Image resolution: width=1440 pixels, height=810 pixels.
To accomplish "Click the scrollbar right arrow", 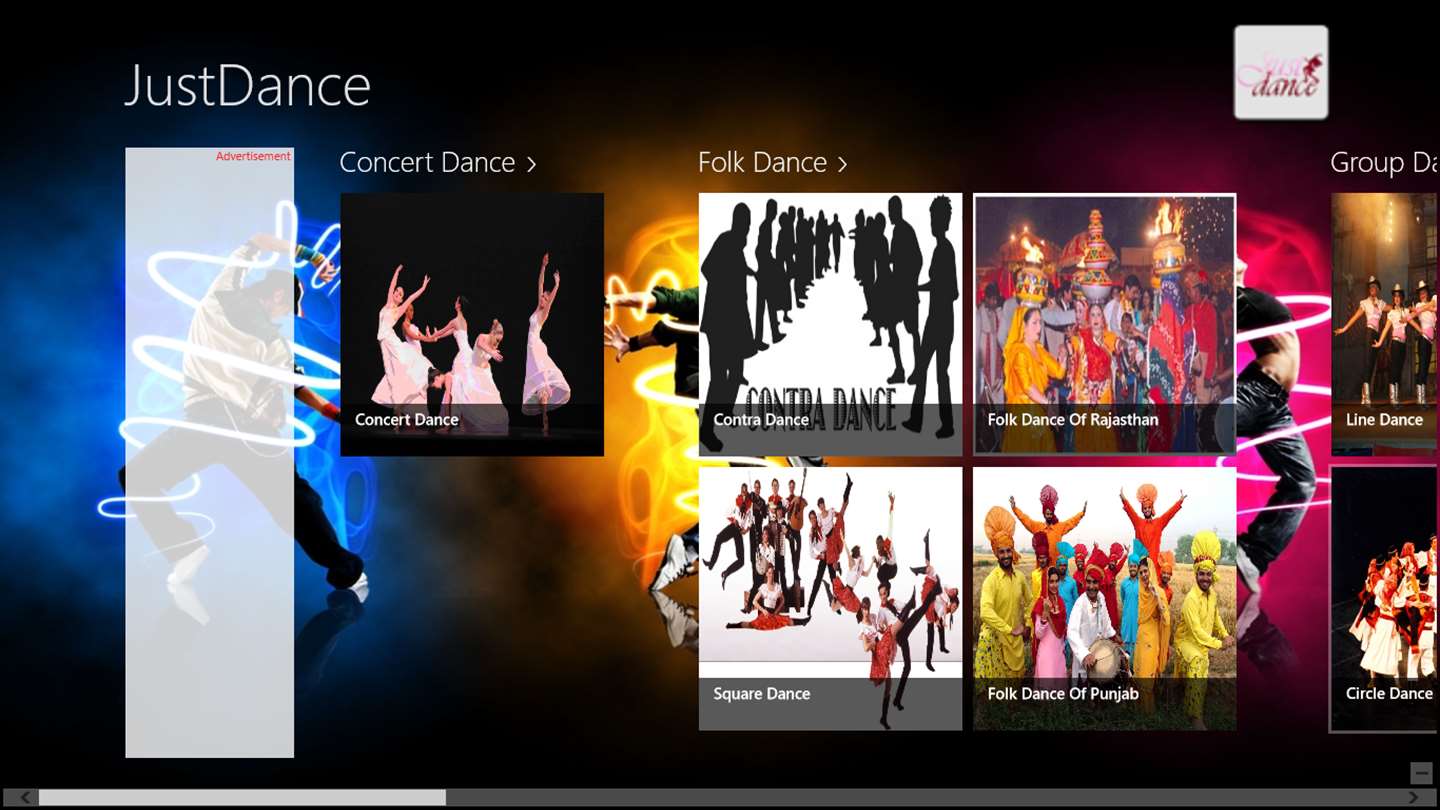I will coord(1413,797).
